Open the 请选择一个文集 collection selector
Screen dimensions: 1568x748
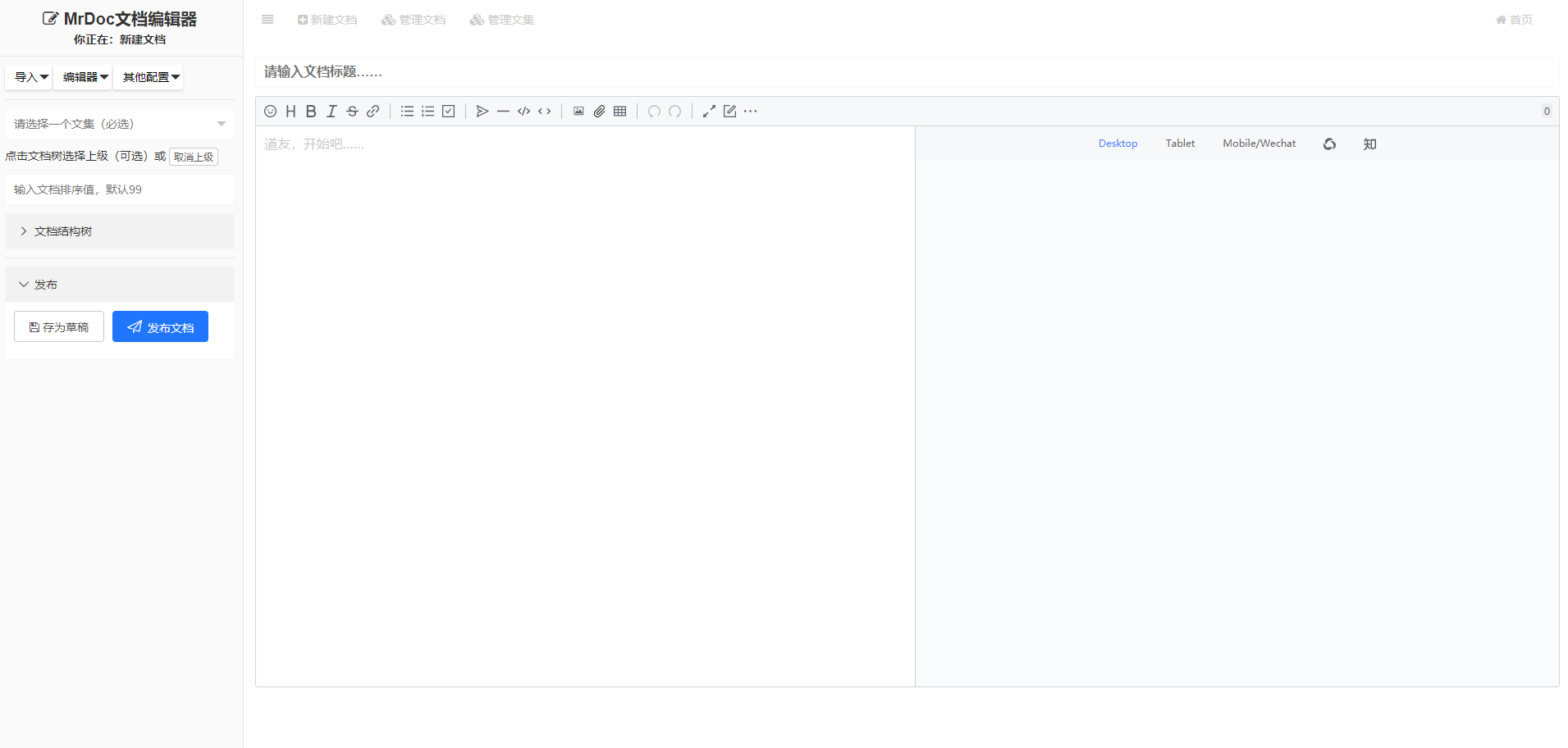coord(120,124)
